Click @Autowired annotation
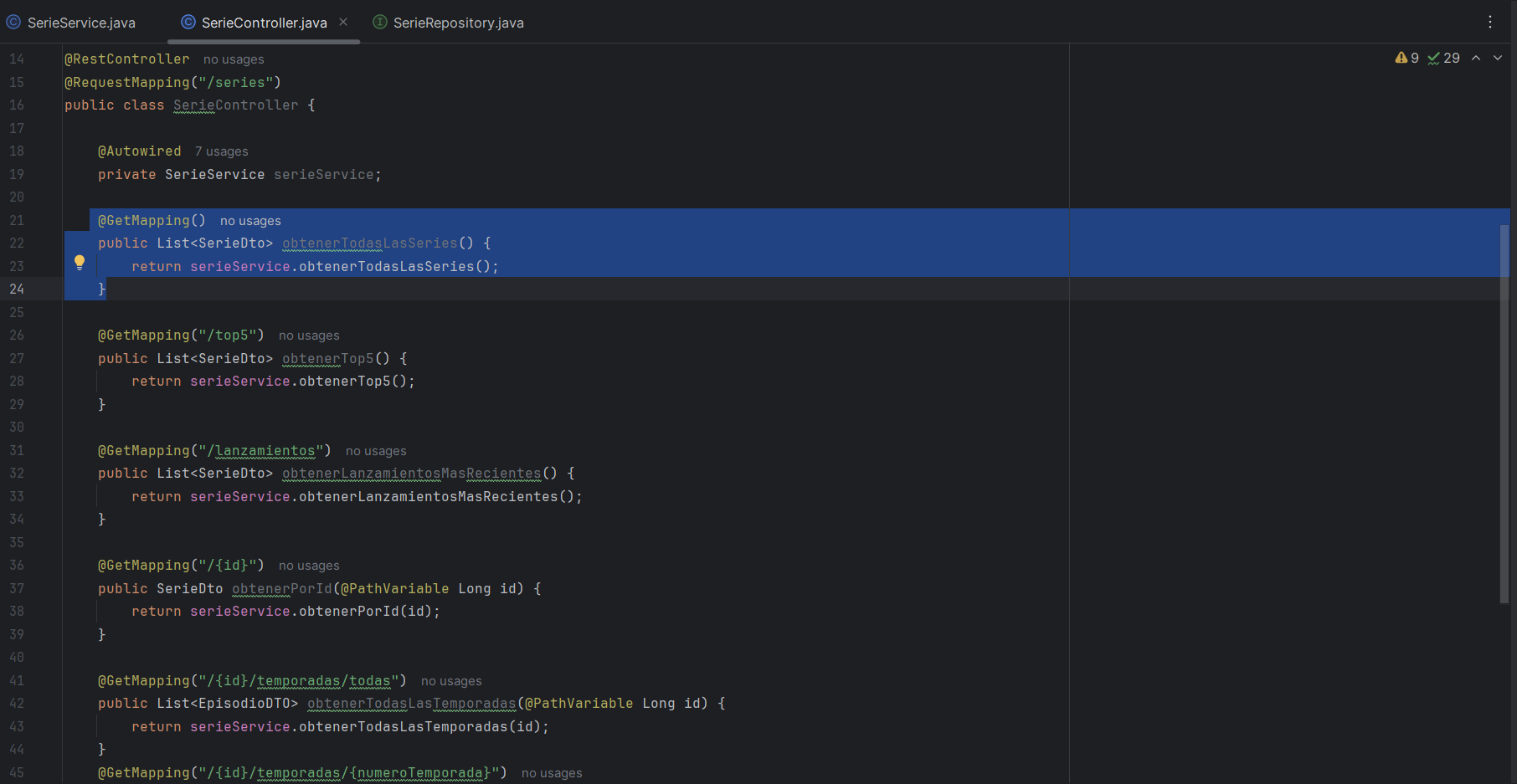The height and width of the screenshot is (784, 1517). point(139,151)
